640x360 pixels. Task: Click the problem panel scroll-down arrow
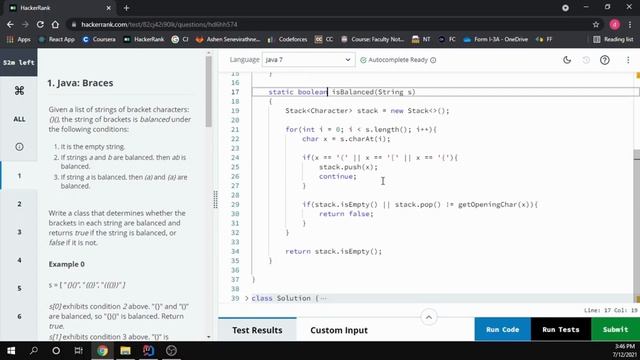point(209,337)
